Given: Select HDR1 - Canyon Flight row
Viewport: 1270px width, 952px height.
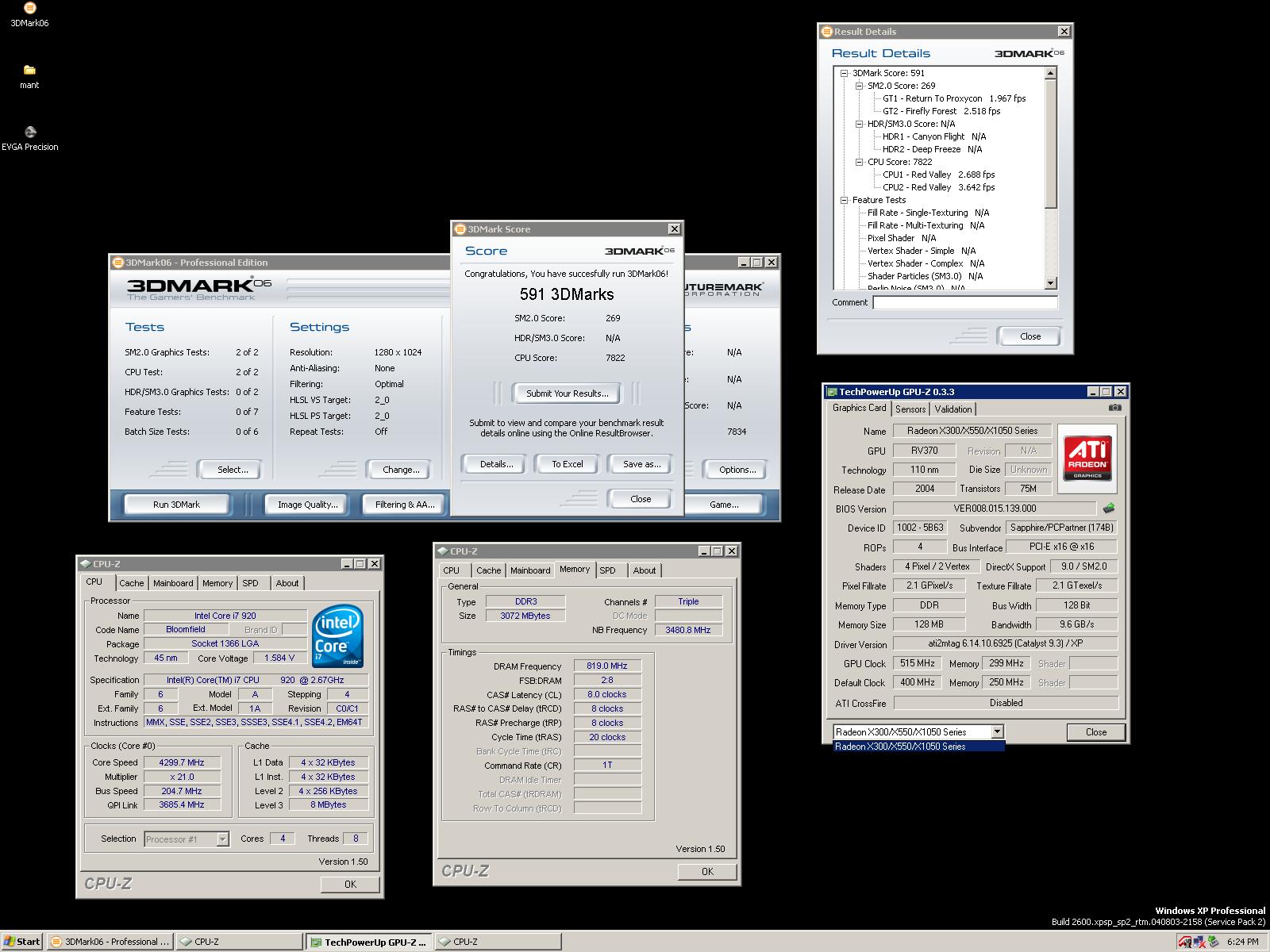Looking at the screenshot, I should point(934,136).
